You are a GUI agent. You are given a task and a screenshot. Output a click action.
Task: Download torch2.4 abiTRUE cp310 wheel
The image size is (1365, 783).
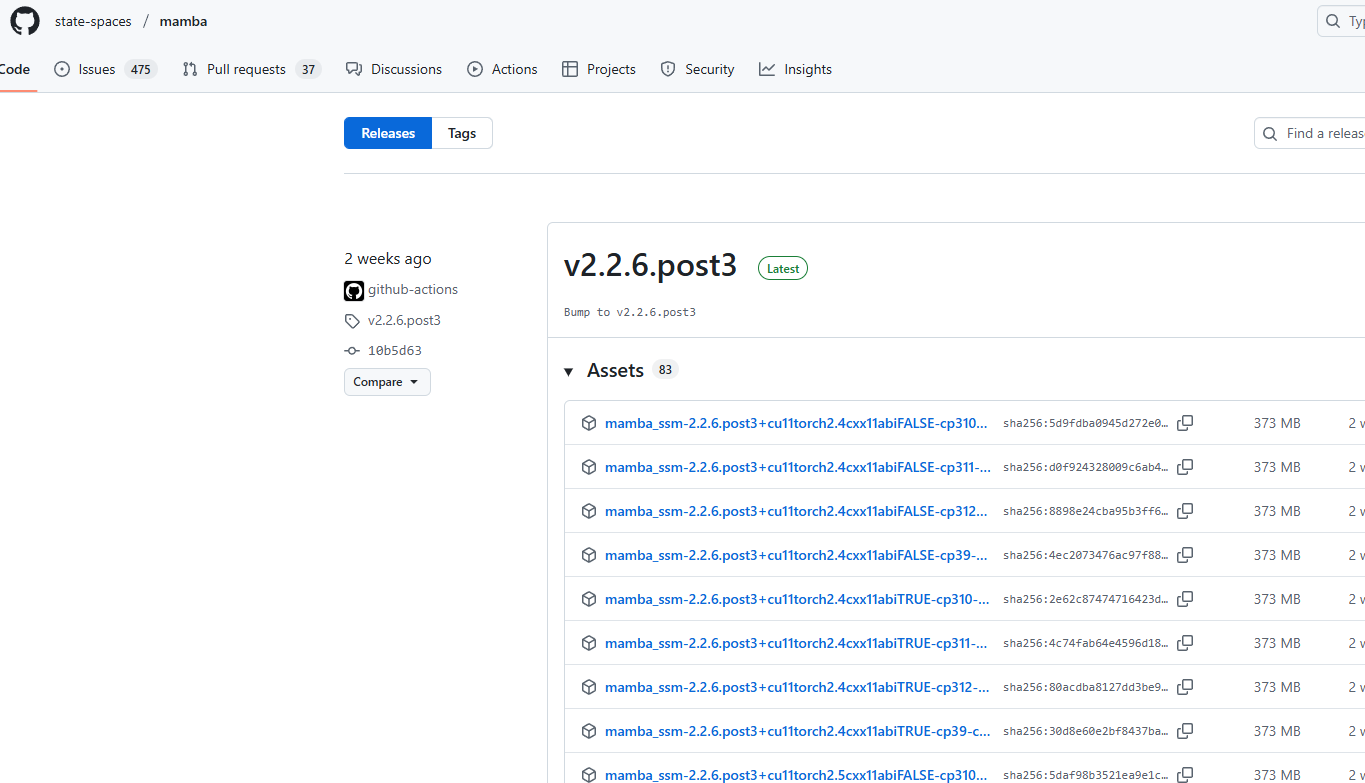(x=798, y=599)
